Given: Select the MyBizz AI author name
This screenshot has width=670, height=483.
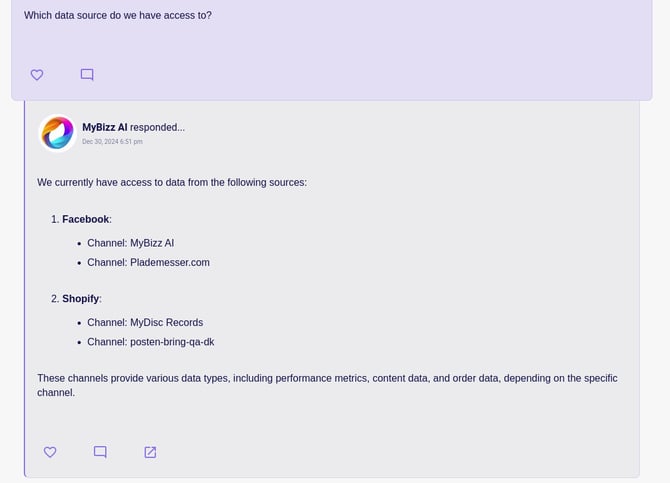Looking at the screenshot, I should pyautogui.click(x=105, y=127).
